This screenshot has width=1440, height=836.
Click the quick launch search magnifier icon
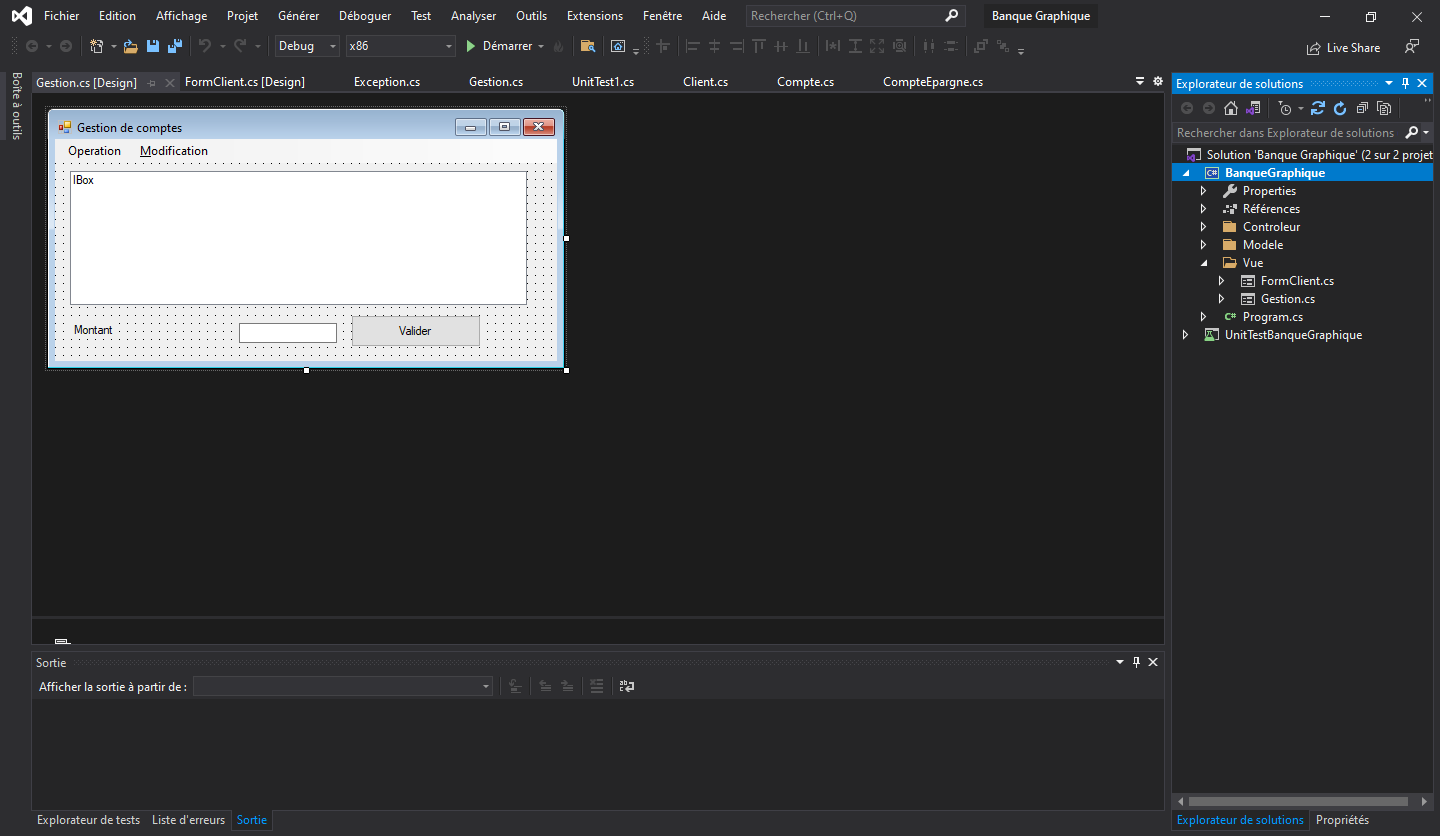coord(951,16)
